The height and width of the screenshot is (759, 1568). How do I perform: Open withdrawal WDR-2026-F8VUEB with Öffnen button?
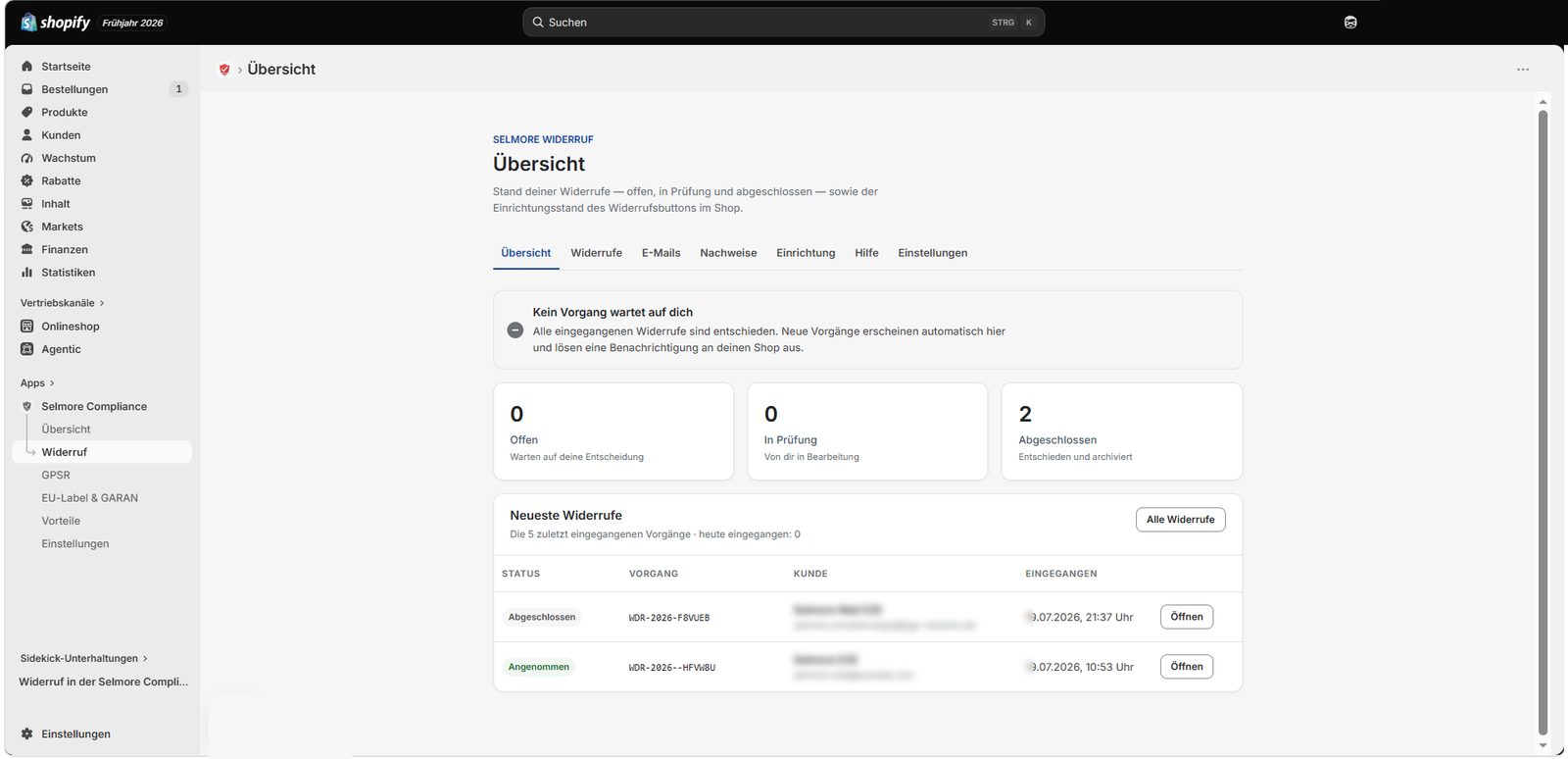click(1187, 617)
